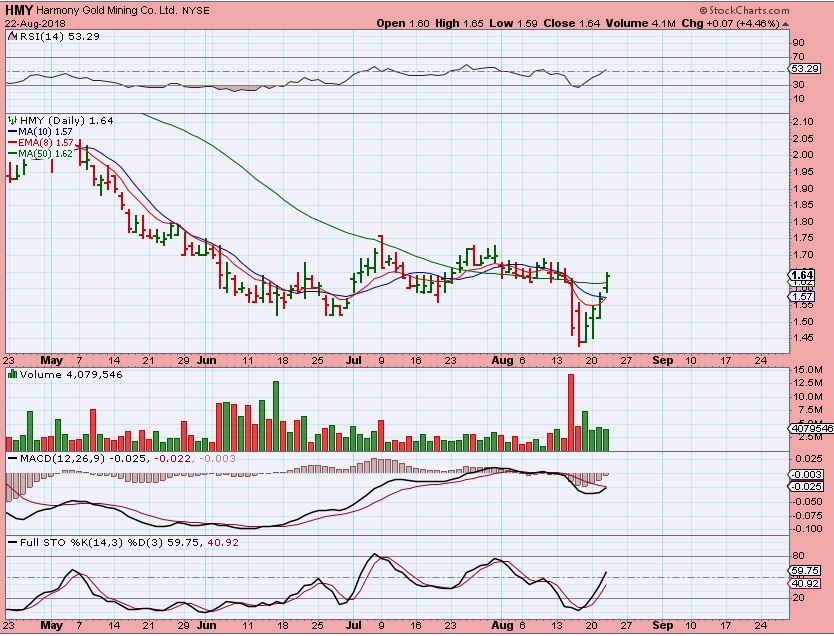This screenshot has height=636, width=834.
Task: Click the bar icon before HMY (Daily)
Action: click(13, 120)
